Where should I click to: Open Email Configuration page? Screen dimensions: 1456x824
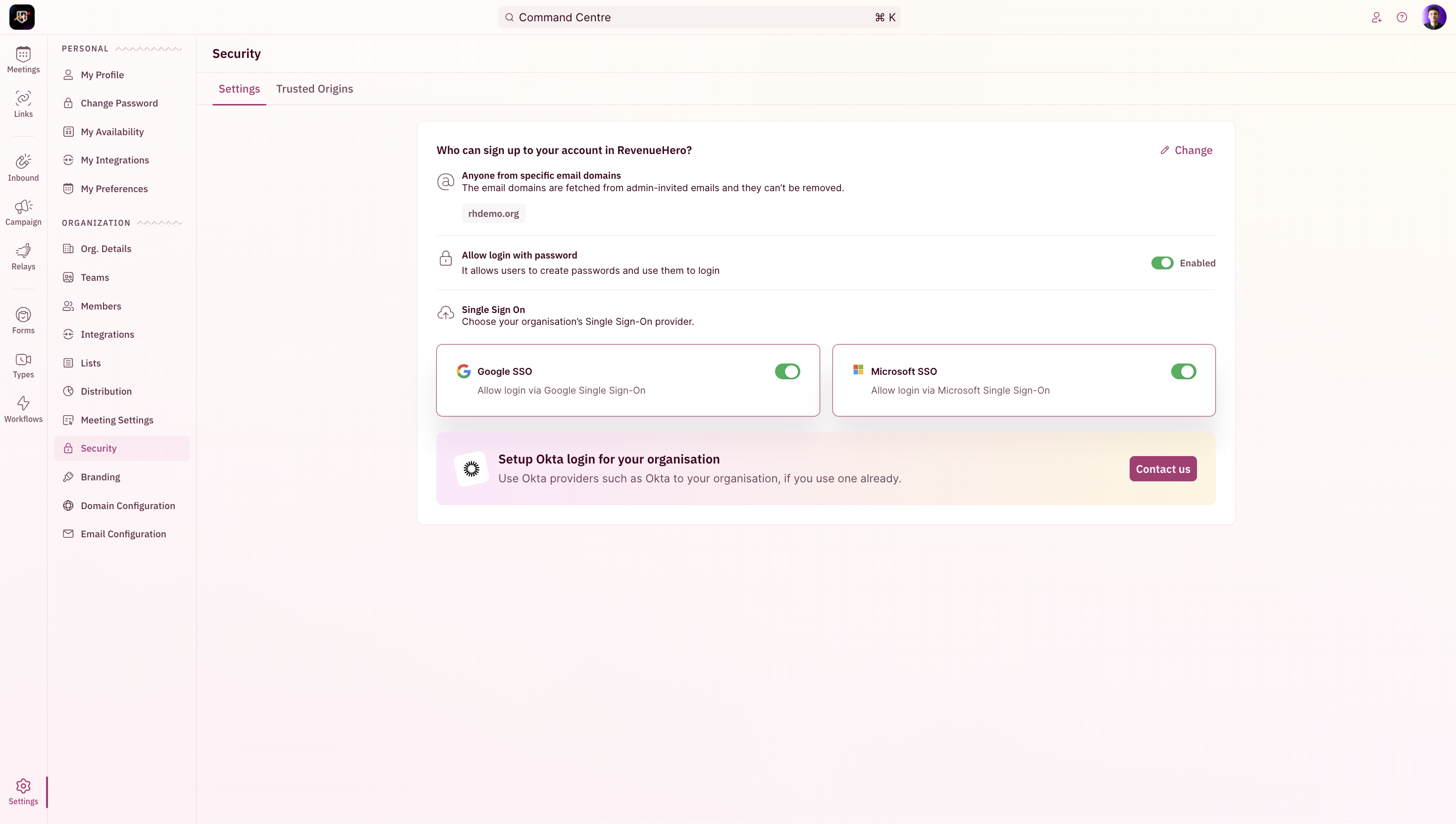[x=122, y=534]
